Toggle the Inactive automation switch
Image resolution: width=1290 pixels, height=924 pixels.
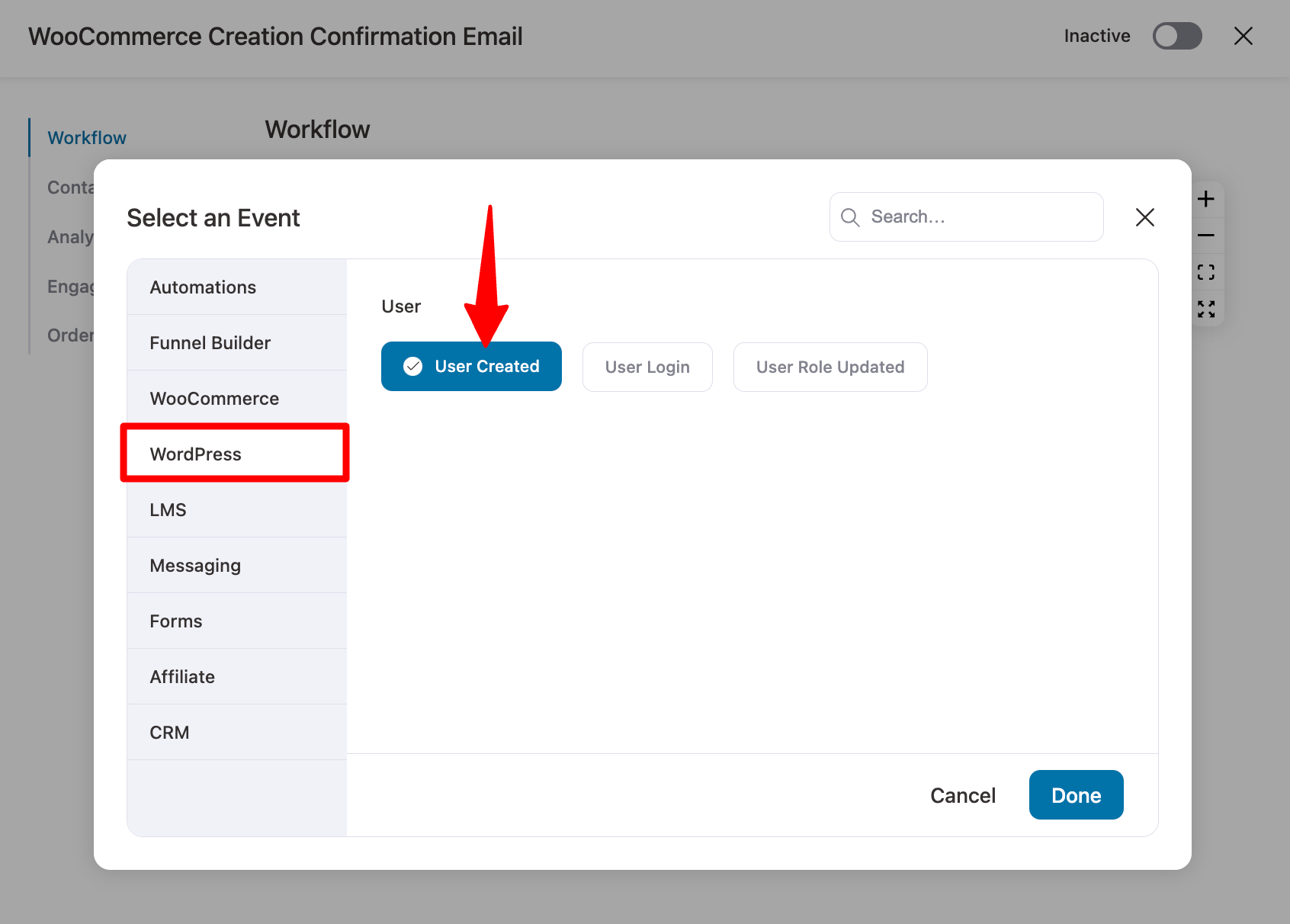1177,36
